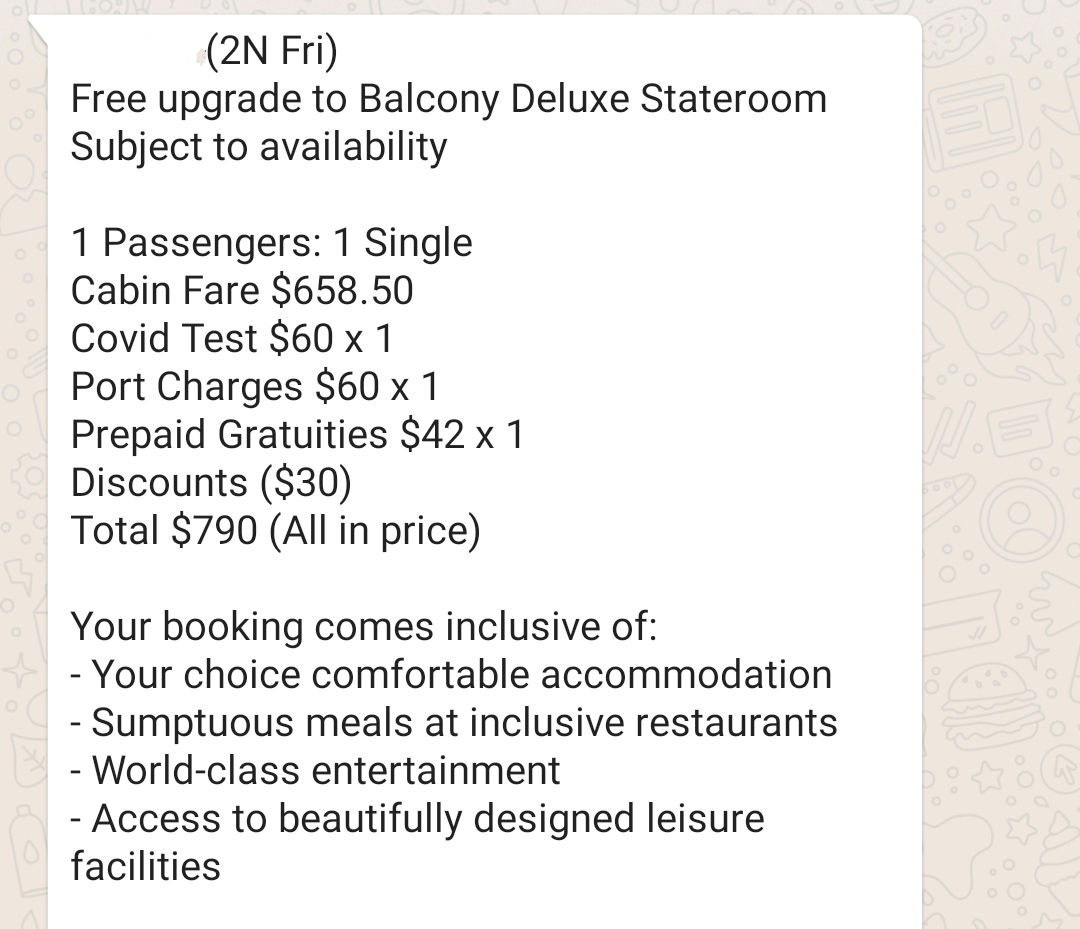Select the comfortable accommodation bullet
Screen dimensions: 1080x929
pyautogui.click(x=451, y=675)
